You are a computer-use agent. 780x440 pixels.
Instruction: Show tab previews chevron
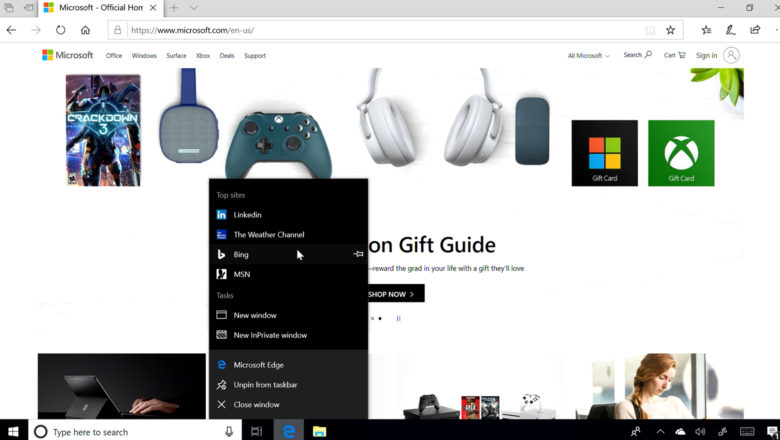pos(194,8)
